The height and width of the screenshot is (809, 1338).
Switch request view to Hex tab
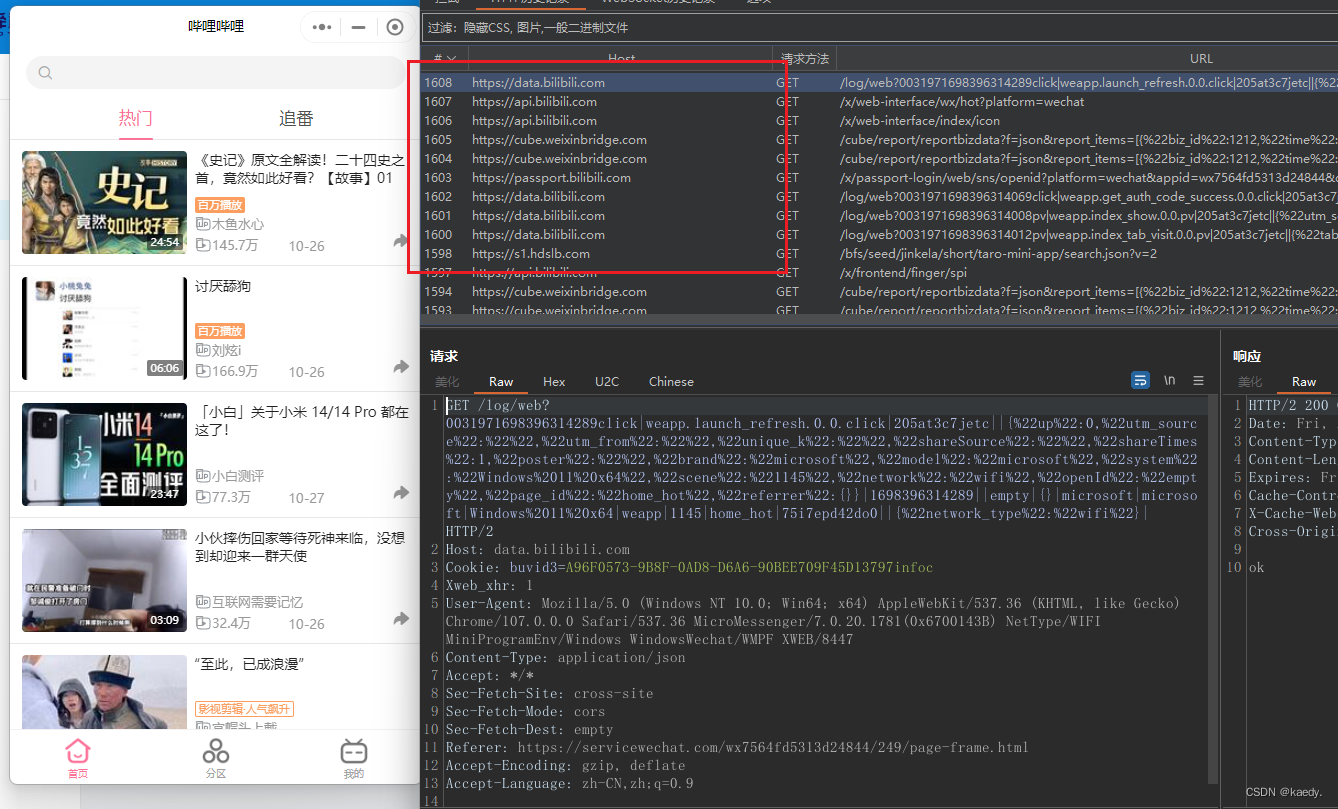pyautogui.click(x=554, y=382)
